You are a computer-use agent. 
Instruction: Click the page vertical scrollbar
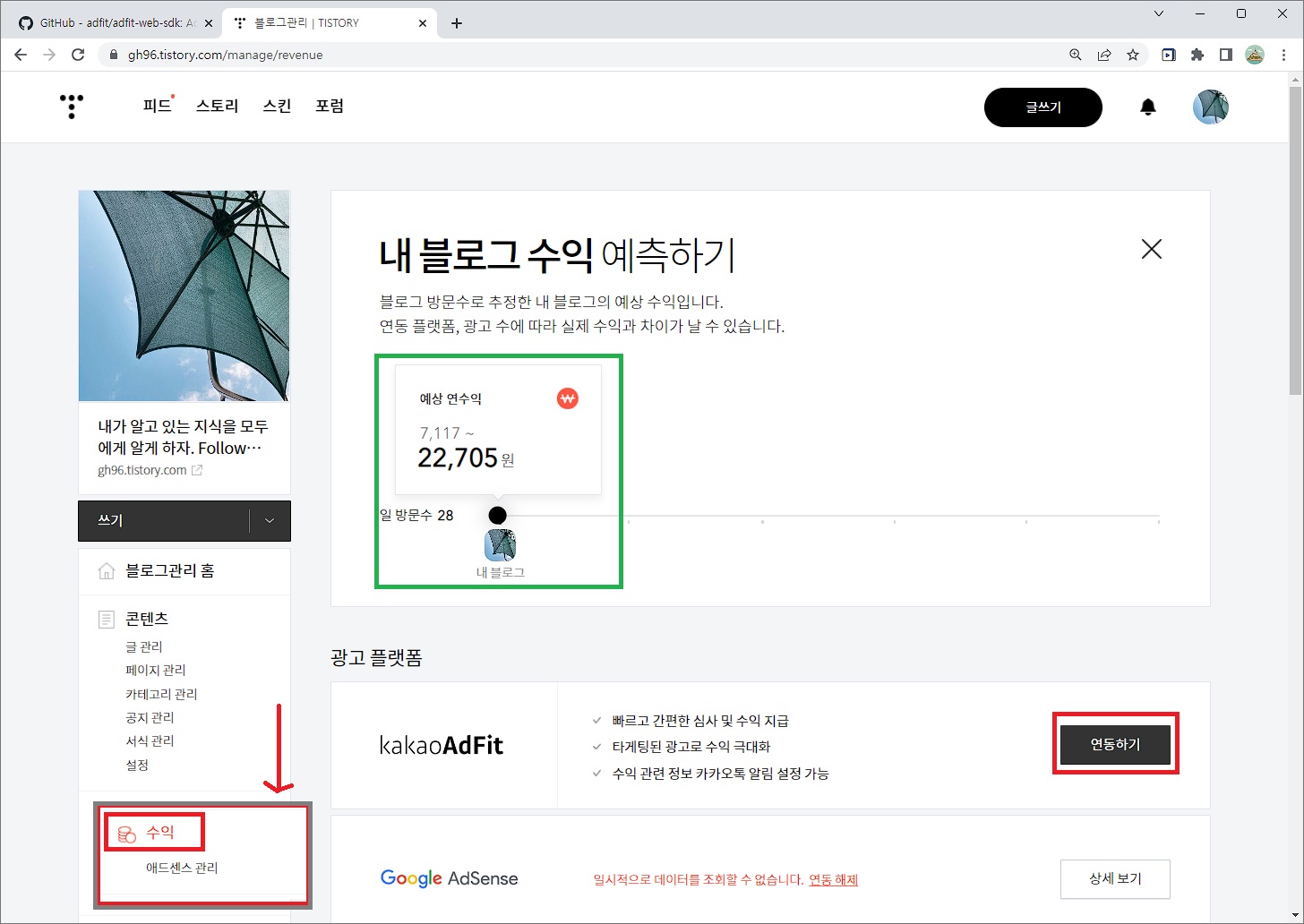pyautogui.click(x=1295, y=240)
